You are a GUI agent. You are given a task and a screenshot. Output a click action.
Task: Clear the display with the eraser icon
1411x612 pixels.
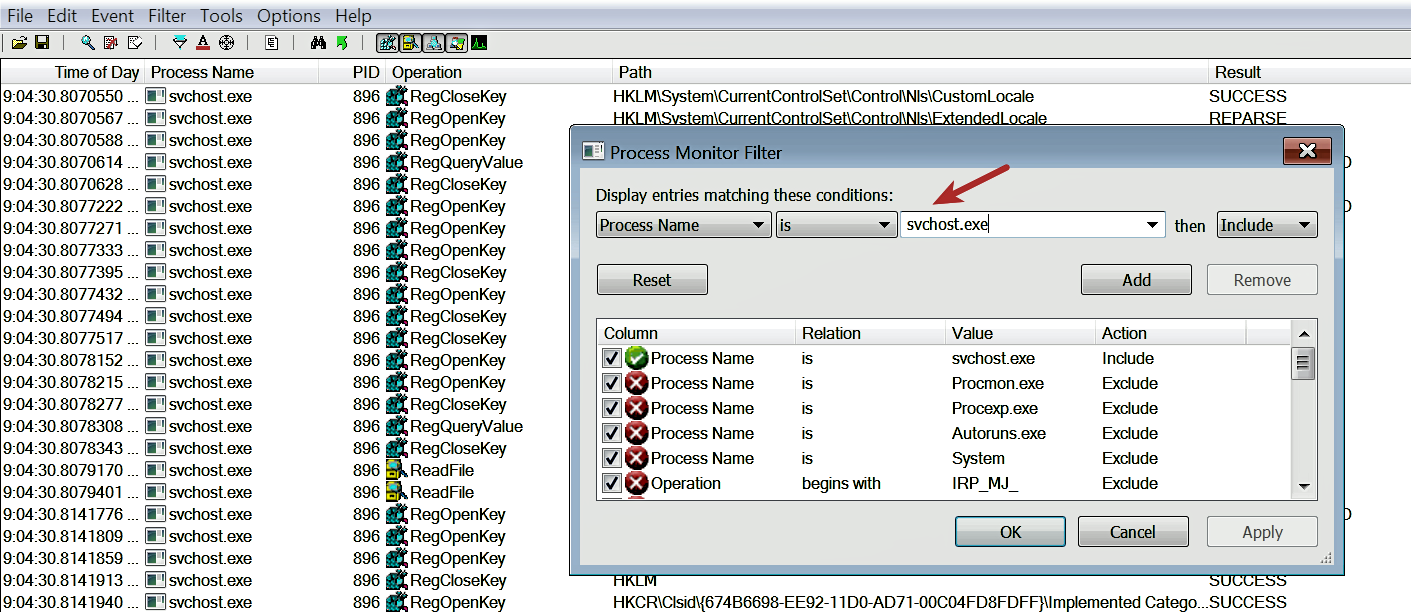(135, 43)
